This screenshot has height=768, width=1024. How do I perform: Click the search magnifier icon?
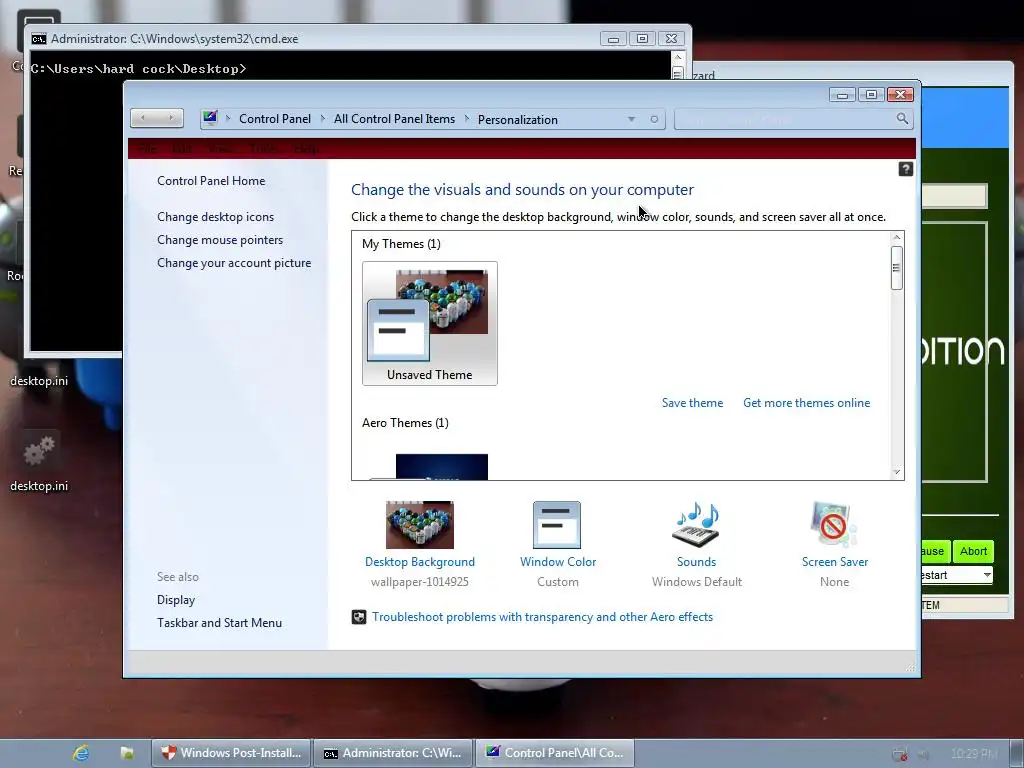pos(902,119)
